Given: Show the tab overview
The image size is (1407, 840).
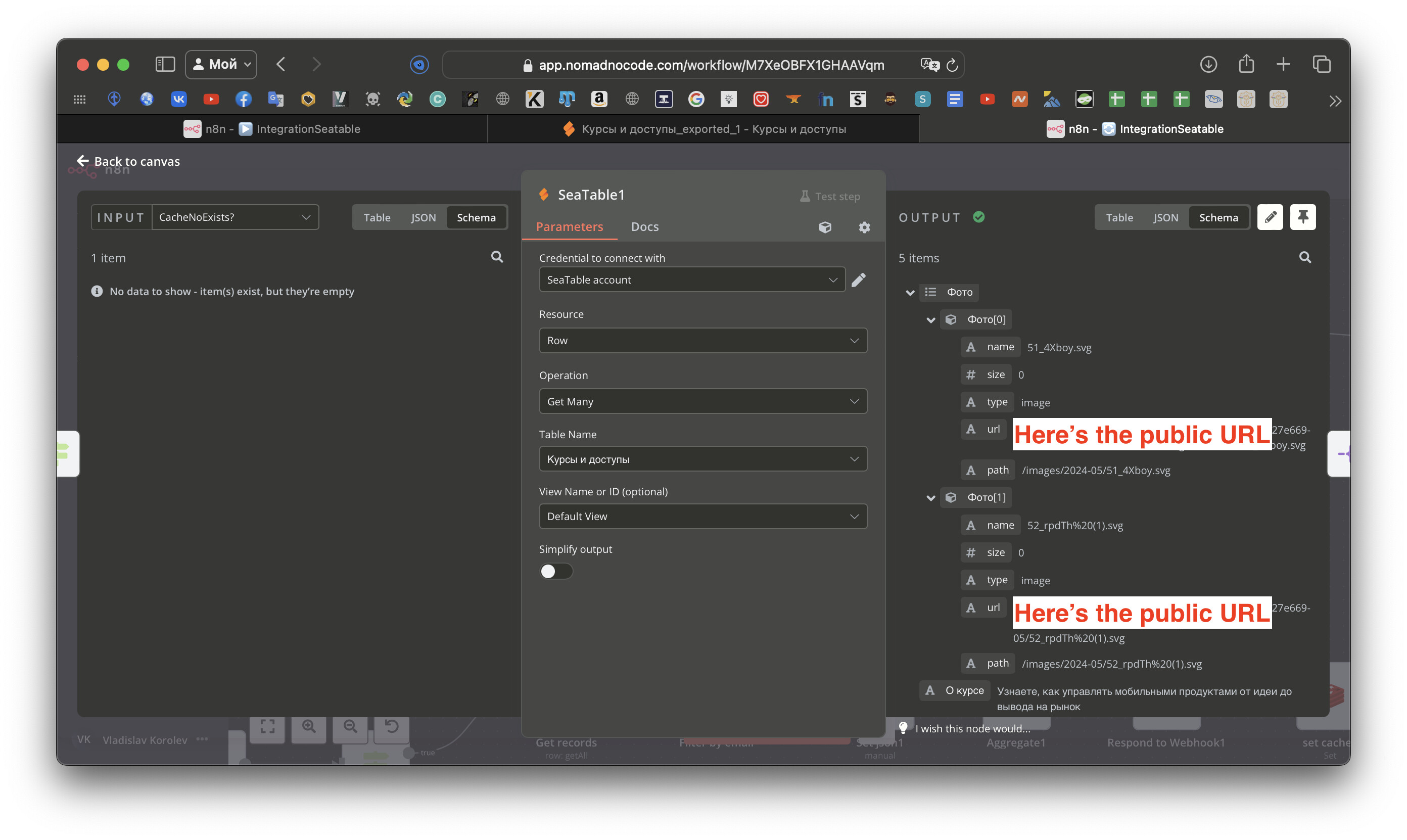Looking at the screenshot, I should [x=1322, y=64].
